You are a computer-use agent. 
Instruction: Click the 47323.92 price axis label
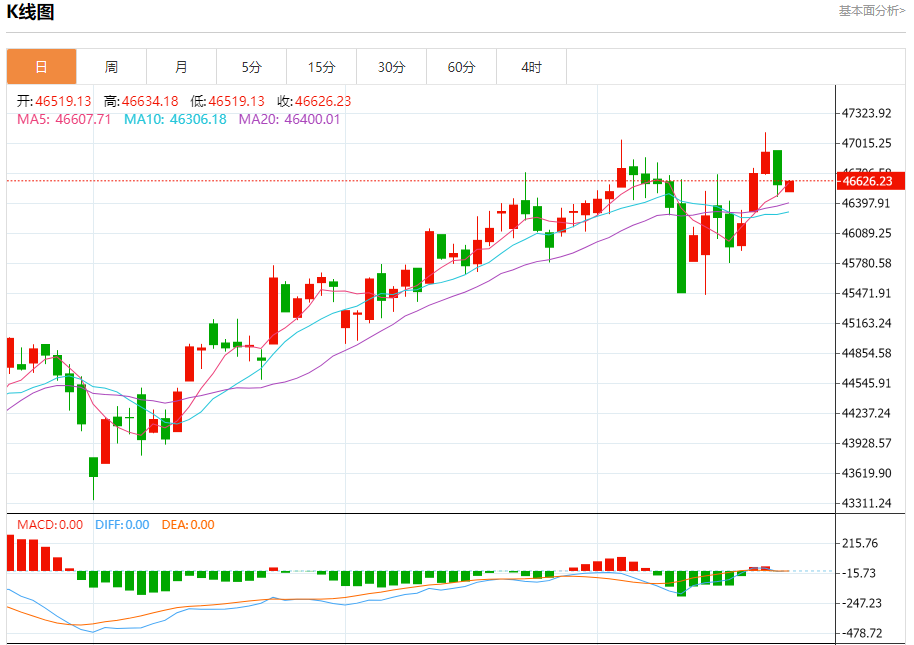(x=867, y=113)
